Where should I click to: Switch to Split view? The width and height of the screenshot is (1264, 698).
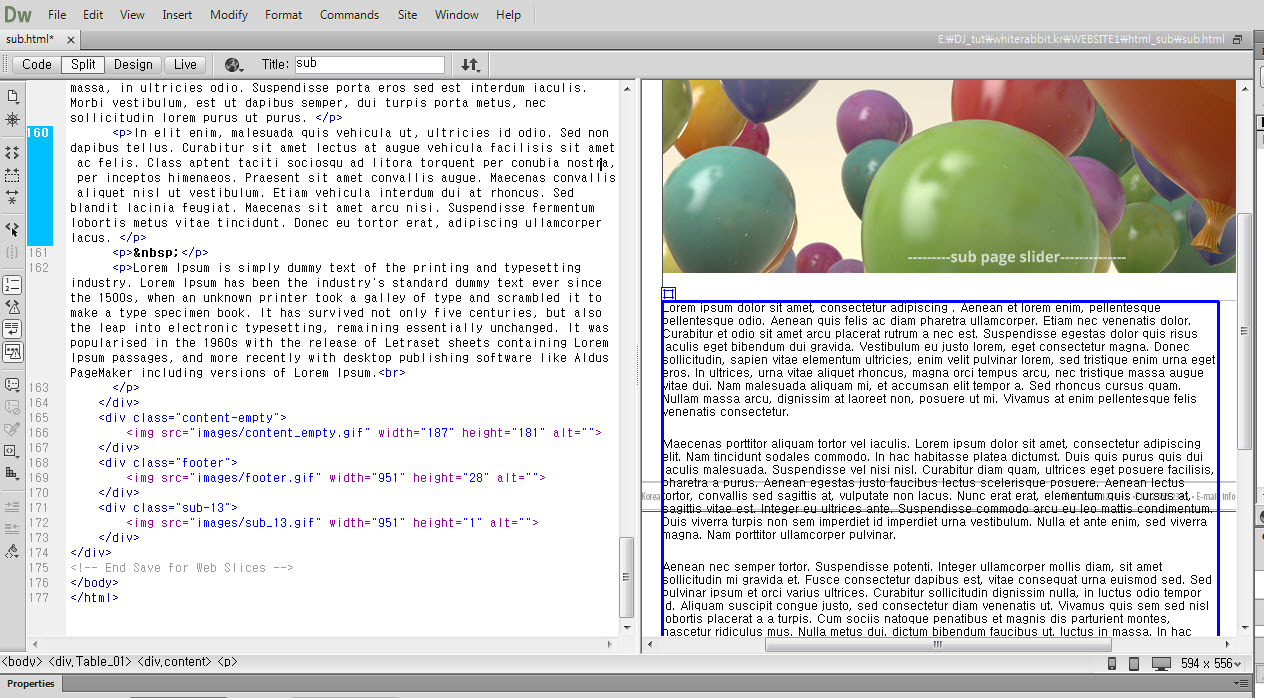83,64
